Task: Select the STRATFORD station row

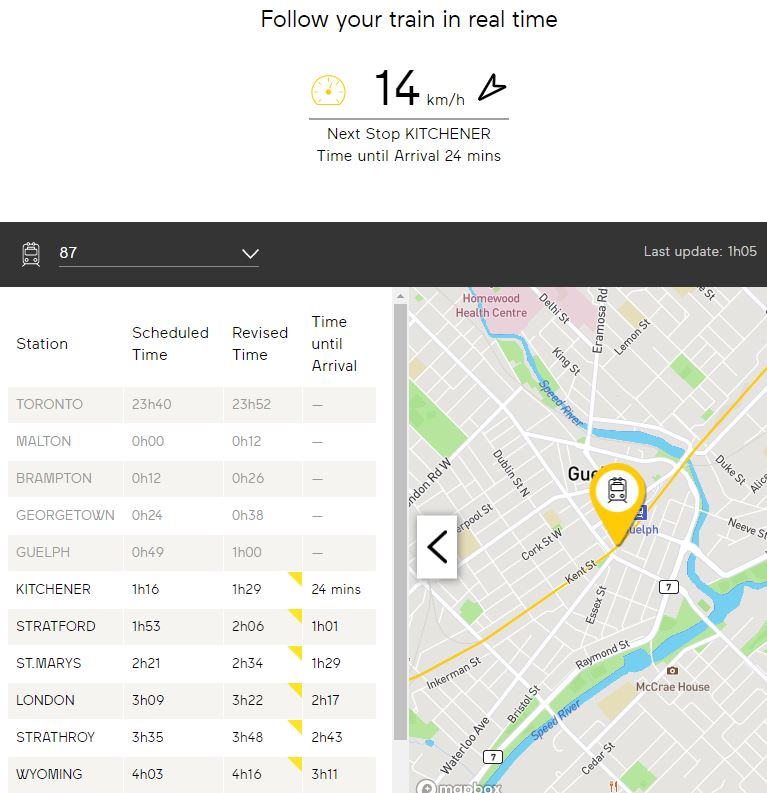Action: pyautogui.click(x=190, y=627)
